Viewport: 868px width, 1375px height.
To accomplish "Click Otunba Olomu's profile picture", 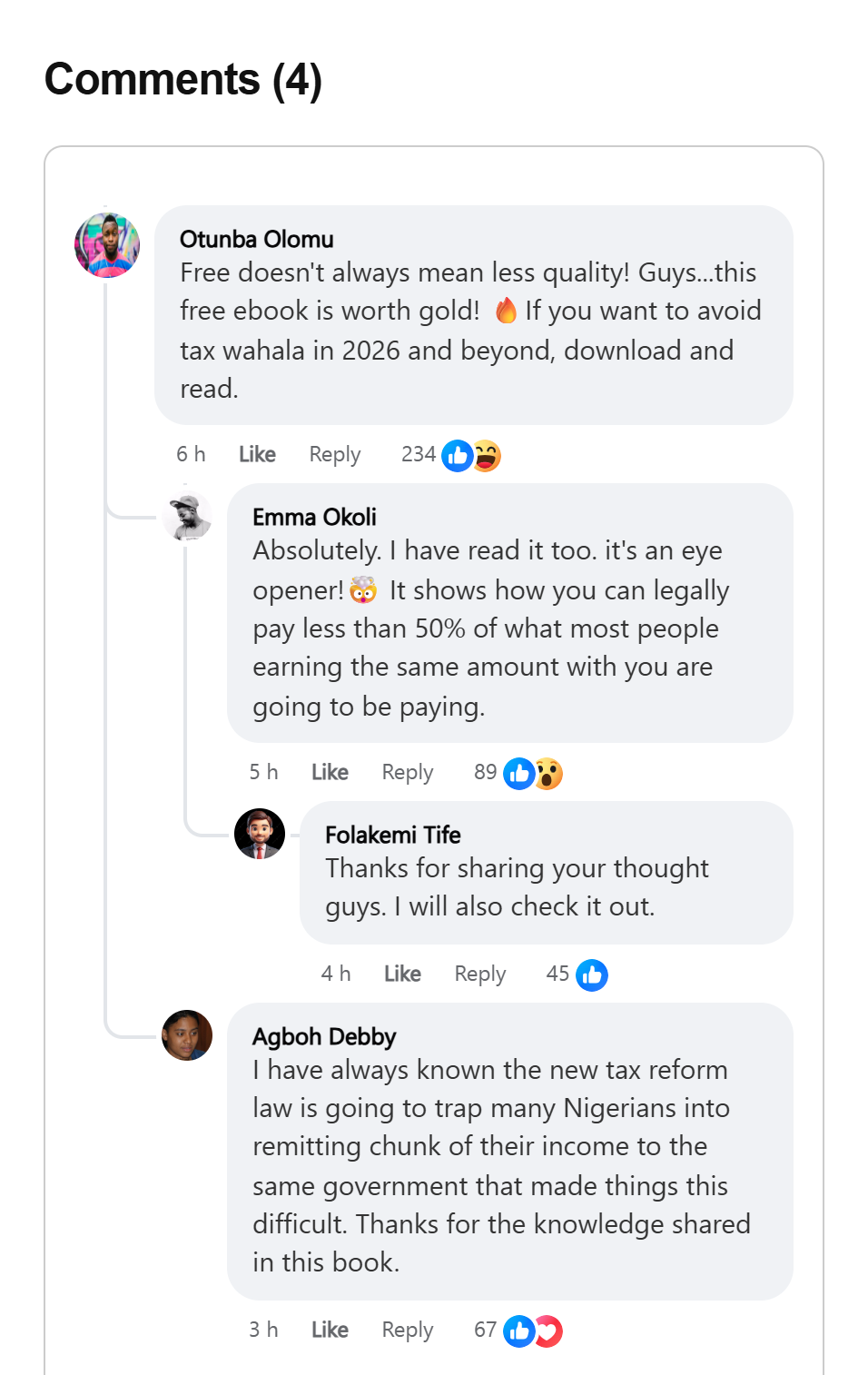I will point(107,245).
